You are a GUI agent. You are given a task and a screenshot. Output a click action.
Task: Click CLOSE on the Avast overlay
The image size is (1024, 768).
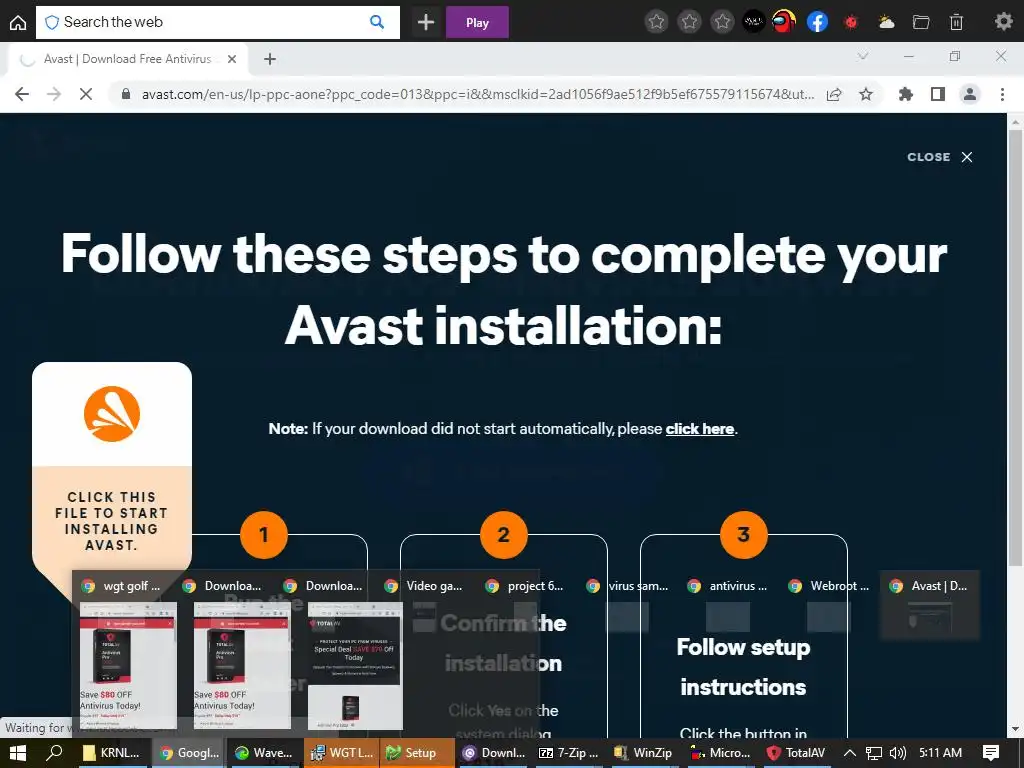coord(940,157)
